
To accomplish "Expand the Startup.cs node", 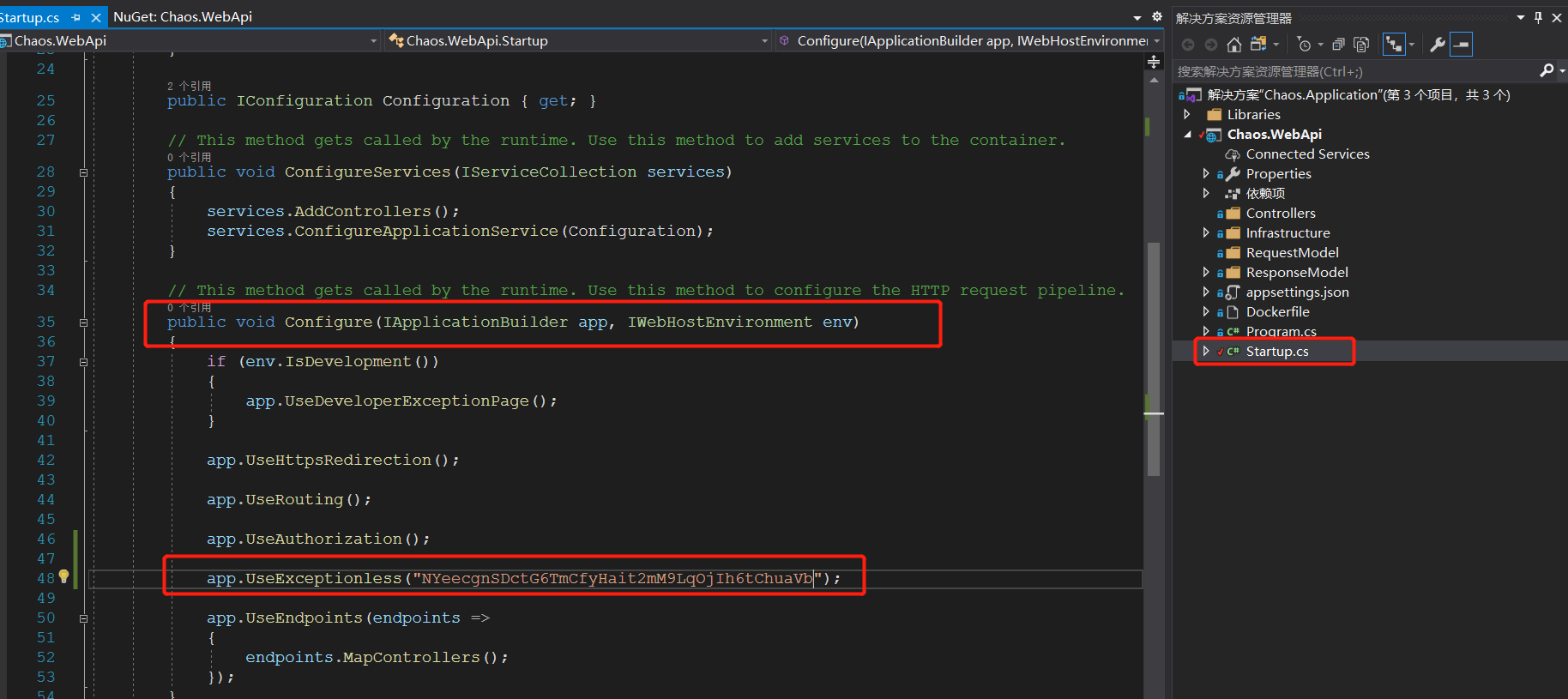I will coord(1206,352).
